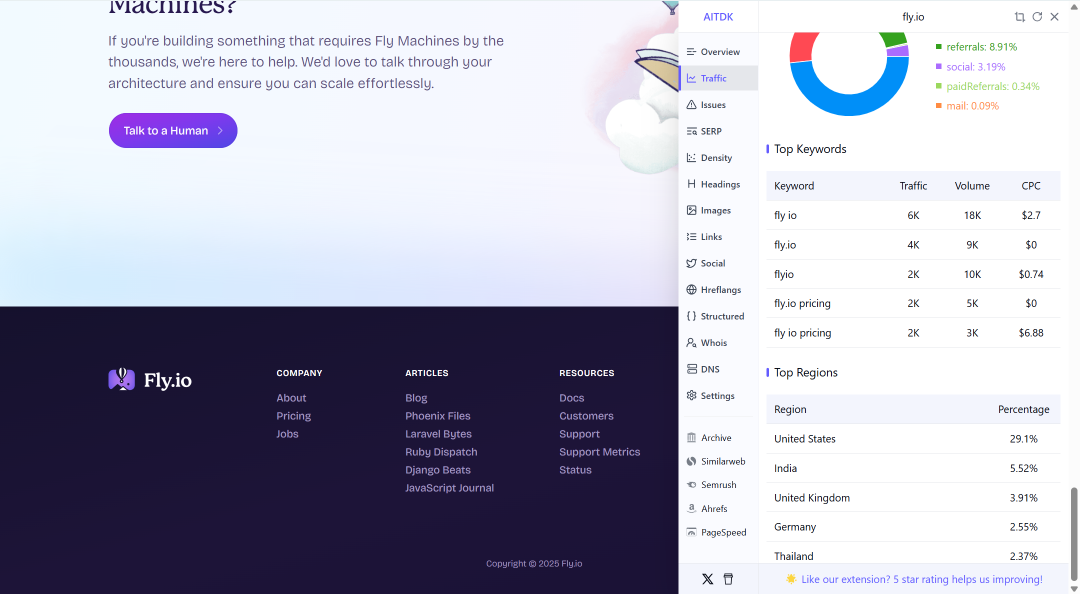The height and width of the screenshot is (594, 1080).
Task: Click the 'flyio' keyword cell
Action: 784,274
